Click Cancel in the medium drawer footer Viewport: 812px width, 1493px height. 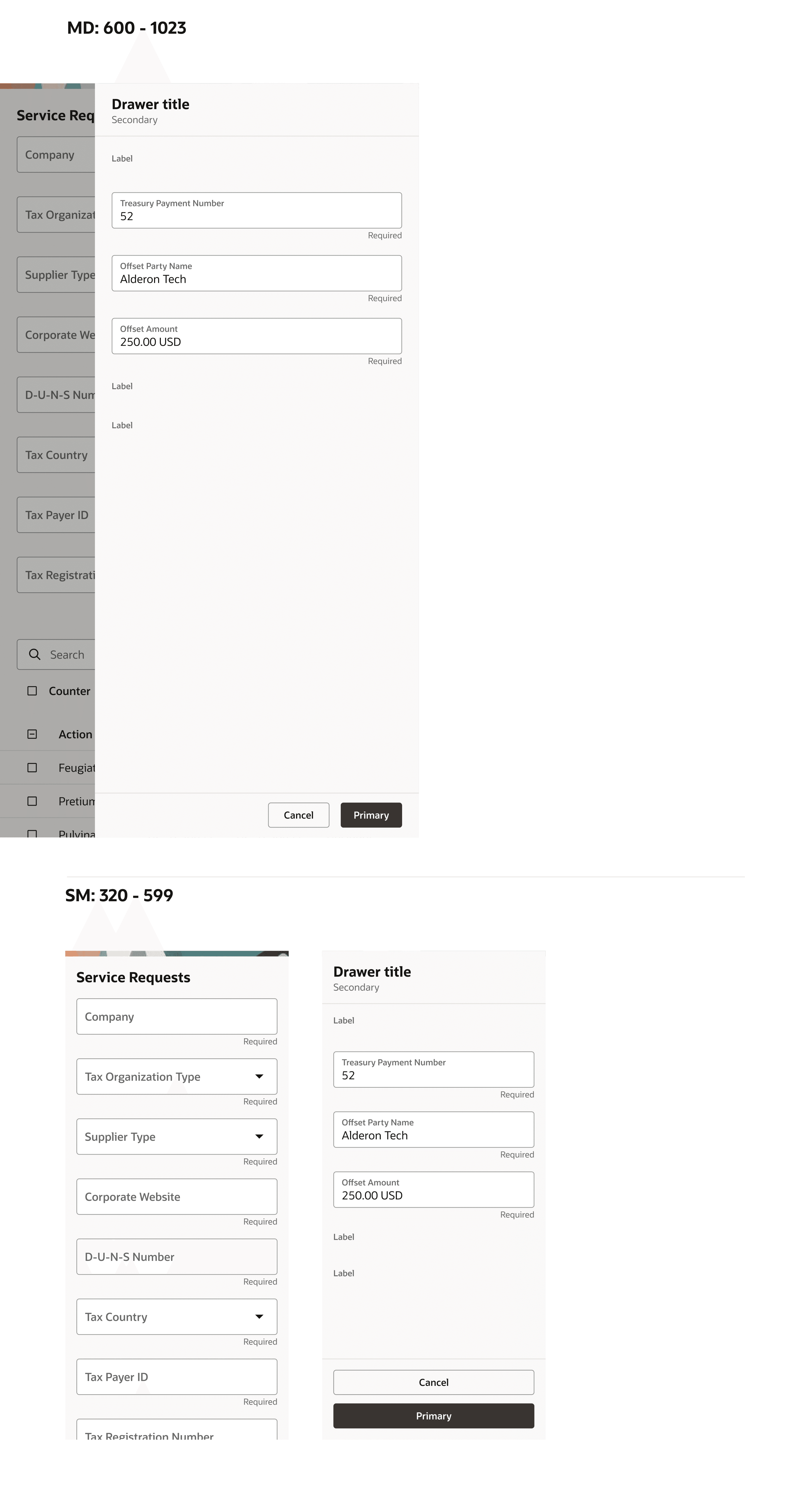pos(299,815)
